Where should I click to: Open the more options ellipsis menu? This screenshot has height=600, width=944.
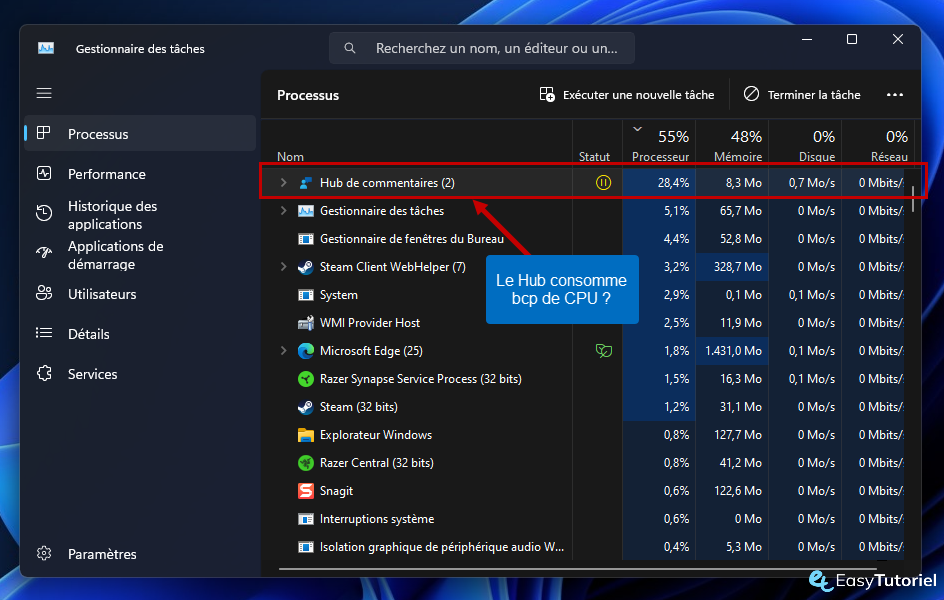tap(895, 94)
